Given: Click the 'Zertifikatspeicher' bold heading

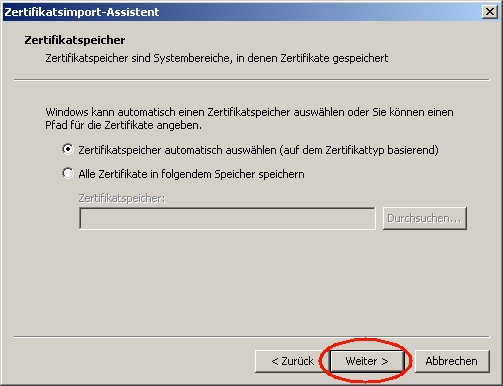Looking at the screenshot, I should tap(75, 40).
